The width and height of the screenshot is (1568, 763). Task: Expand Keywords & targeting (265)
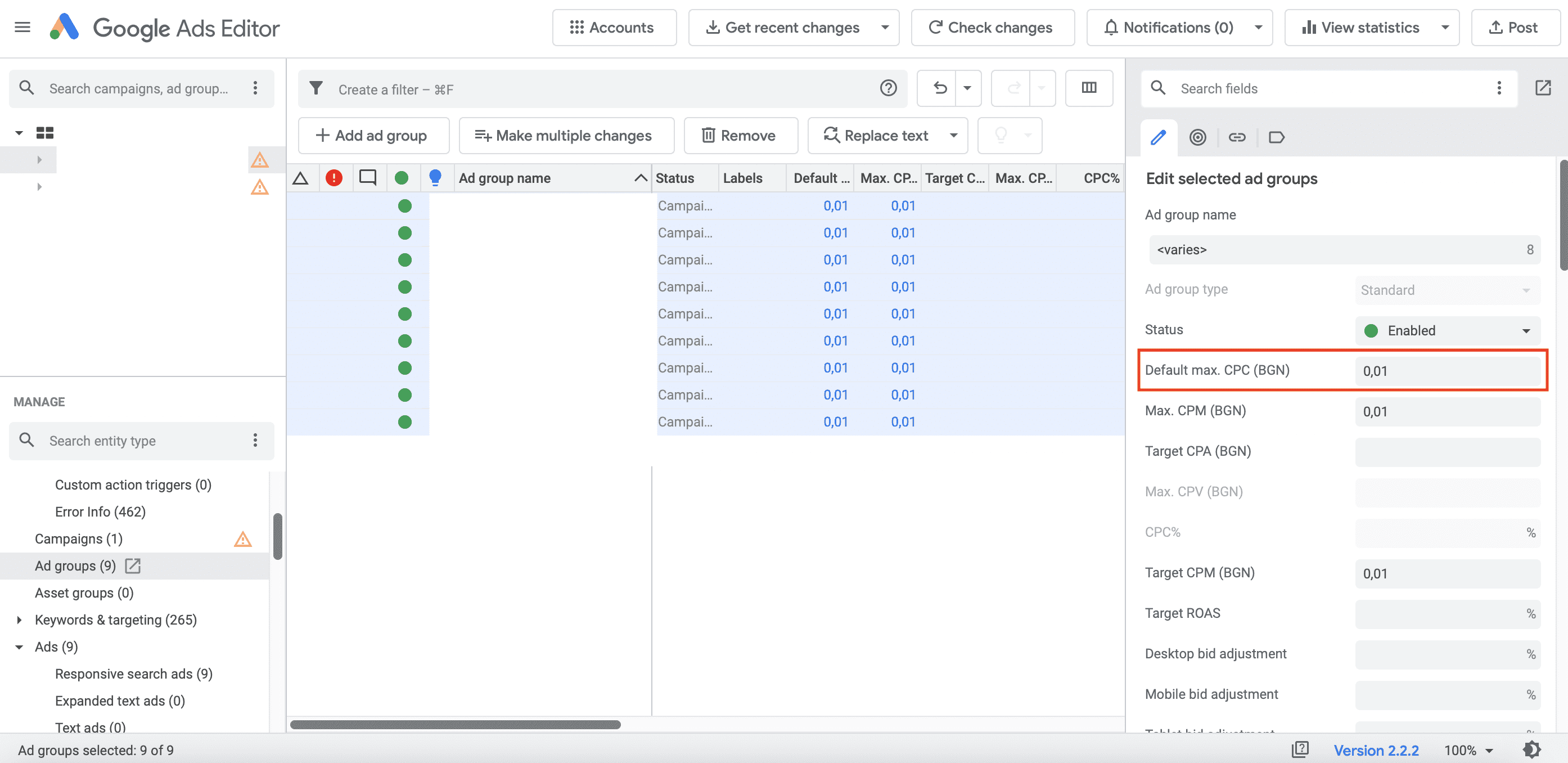20,620
